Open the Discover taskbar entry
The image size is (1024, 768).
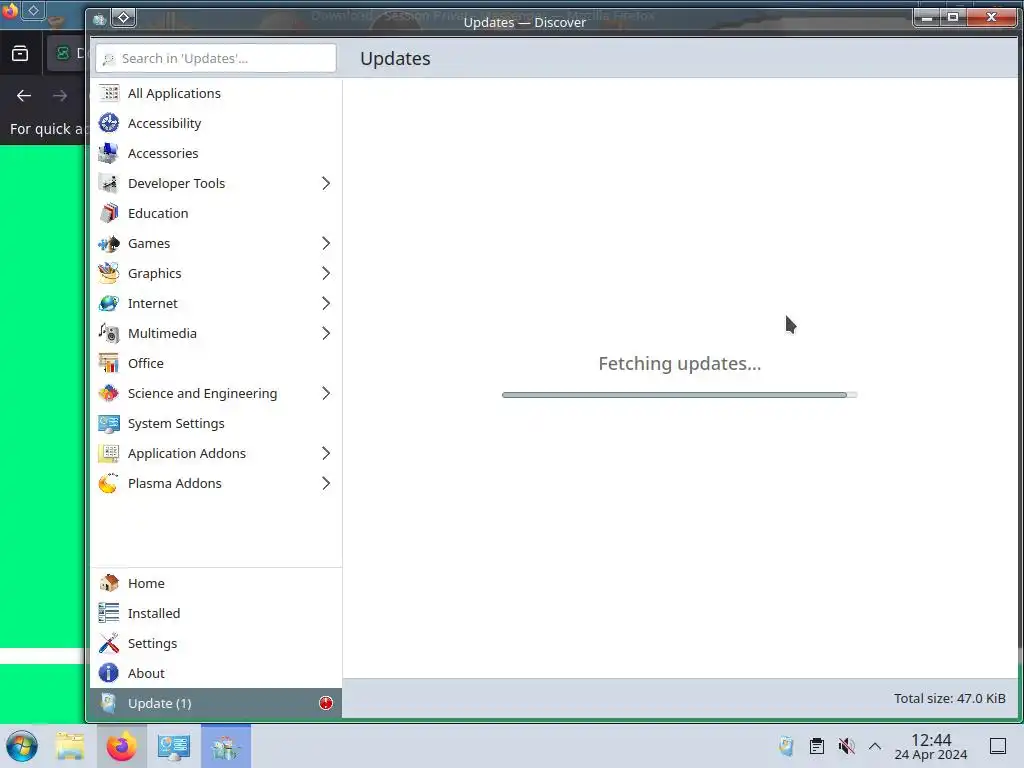click(226, 746)
